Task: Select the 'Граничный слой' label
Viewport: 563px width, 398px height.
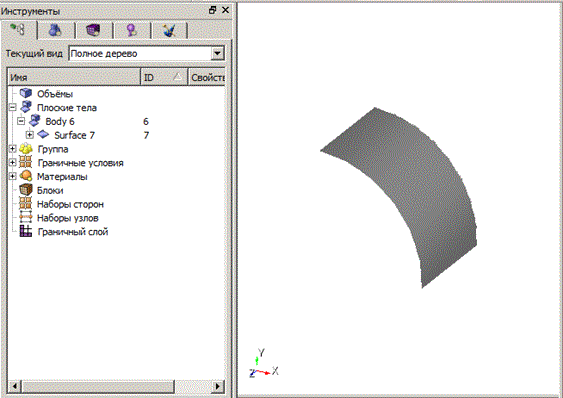Action: [x=73, y=232]
